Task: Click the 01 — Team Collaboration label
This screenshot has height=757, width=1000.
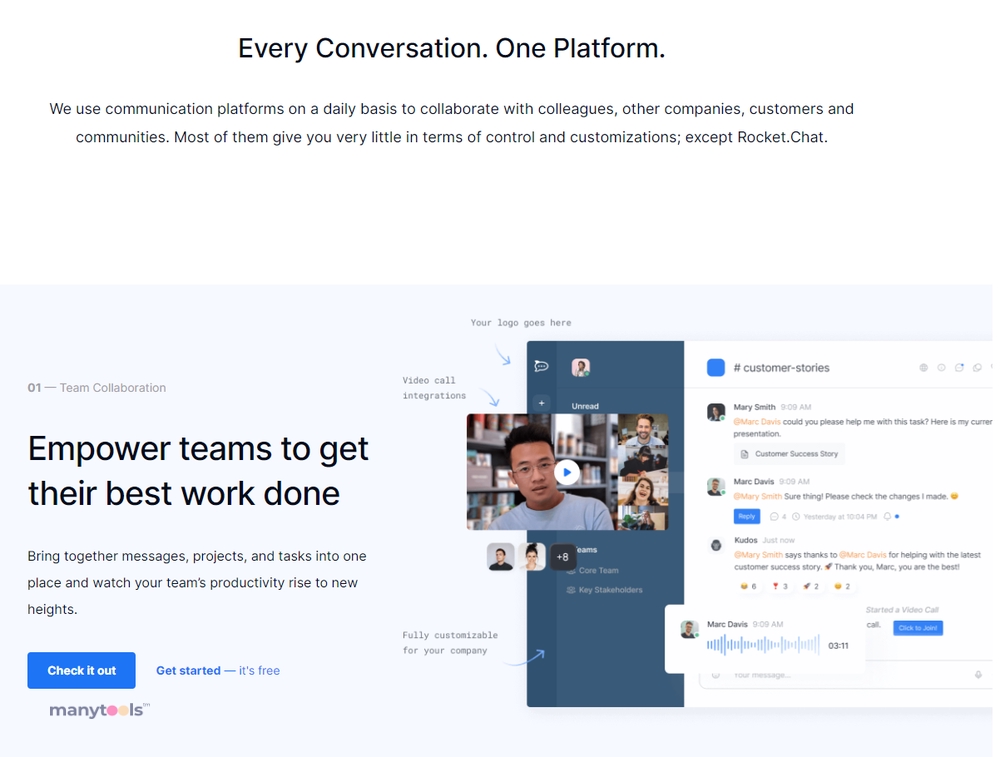Action: coord(96,388)
